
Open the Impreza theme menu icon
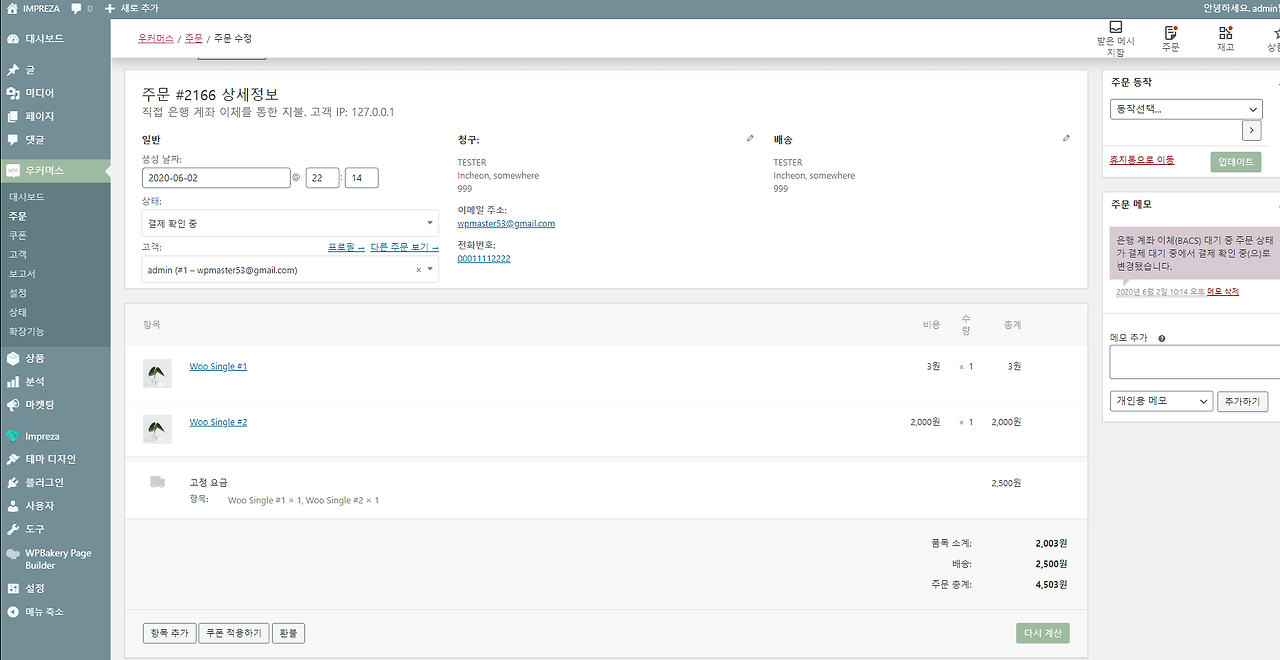coord(13,436)
